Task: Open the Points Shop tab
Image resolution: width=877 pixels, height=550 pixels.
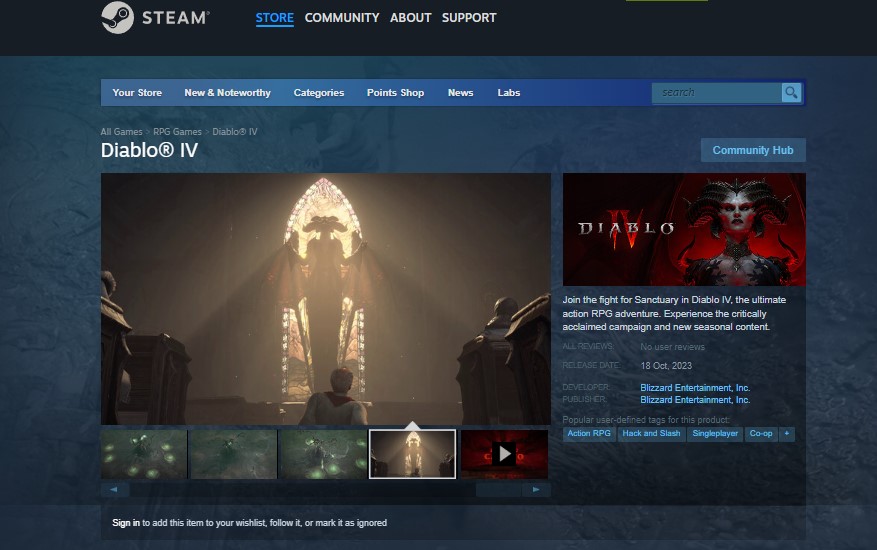Action: coord(395,93)
